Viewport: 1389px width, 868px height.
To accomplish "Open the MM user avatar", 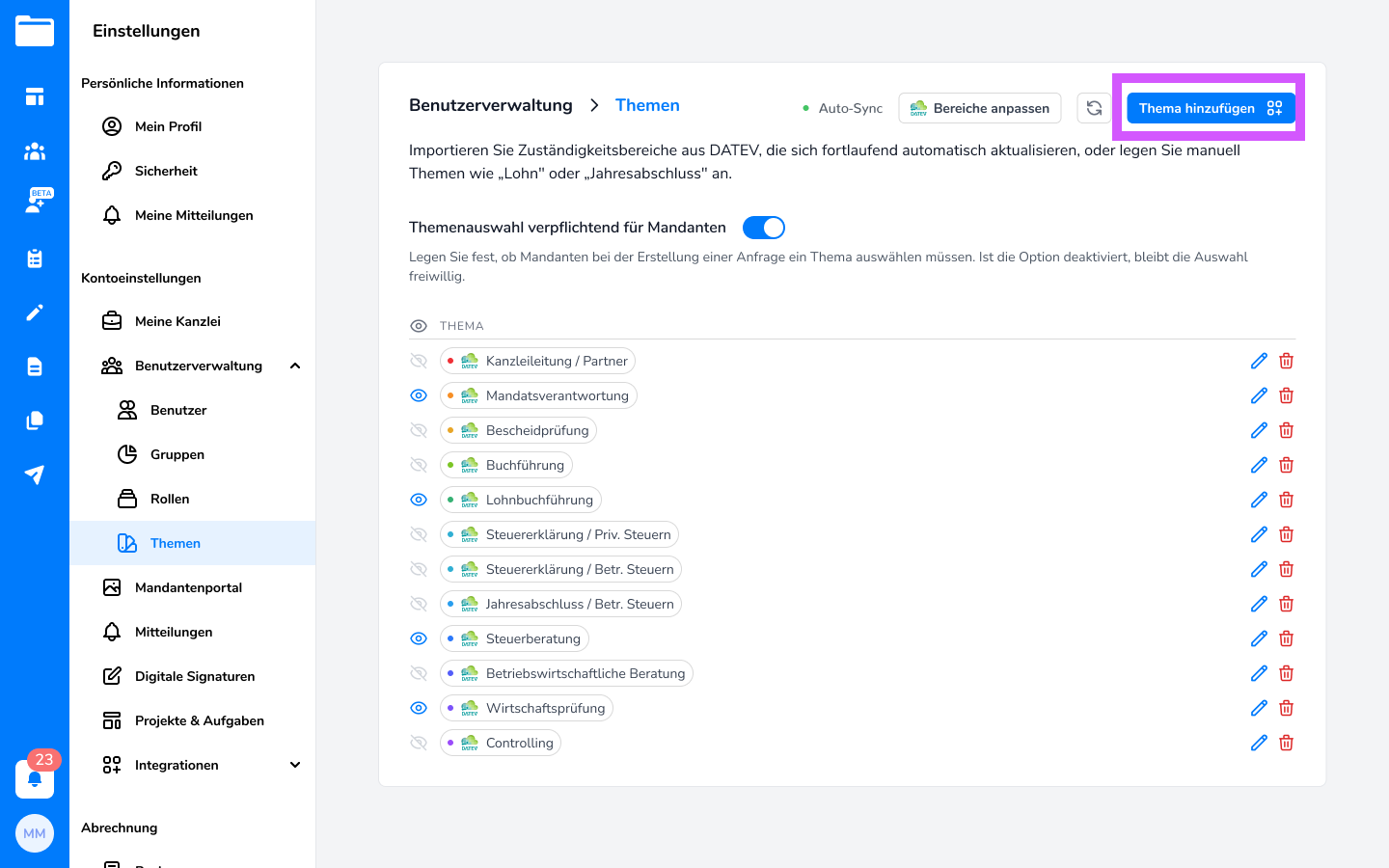I will pyautogui.click(x=35, y=833).
